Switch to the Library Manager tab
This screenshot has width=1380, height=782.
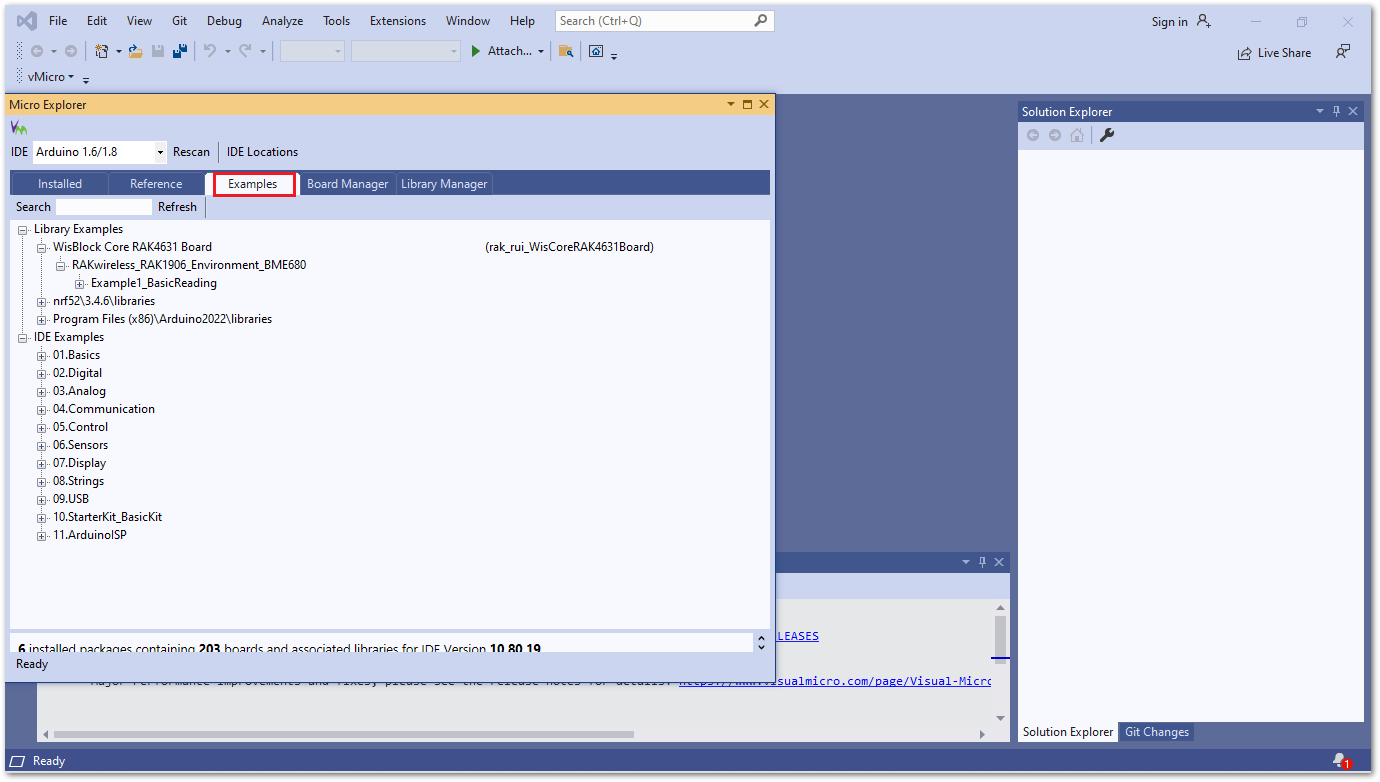pos(444,184)
